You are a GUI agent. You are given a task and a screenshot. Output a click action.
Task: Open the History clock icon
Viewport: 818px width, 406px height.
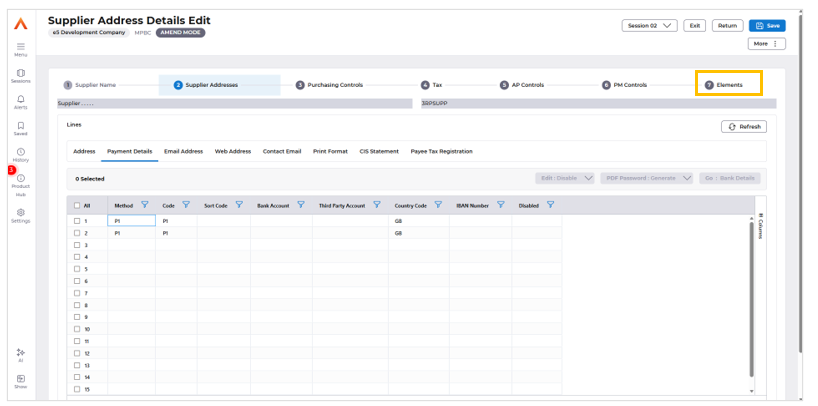(x=20, y=151)
